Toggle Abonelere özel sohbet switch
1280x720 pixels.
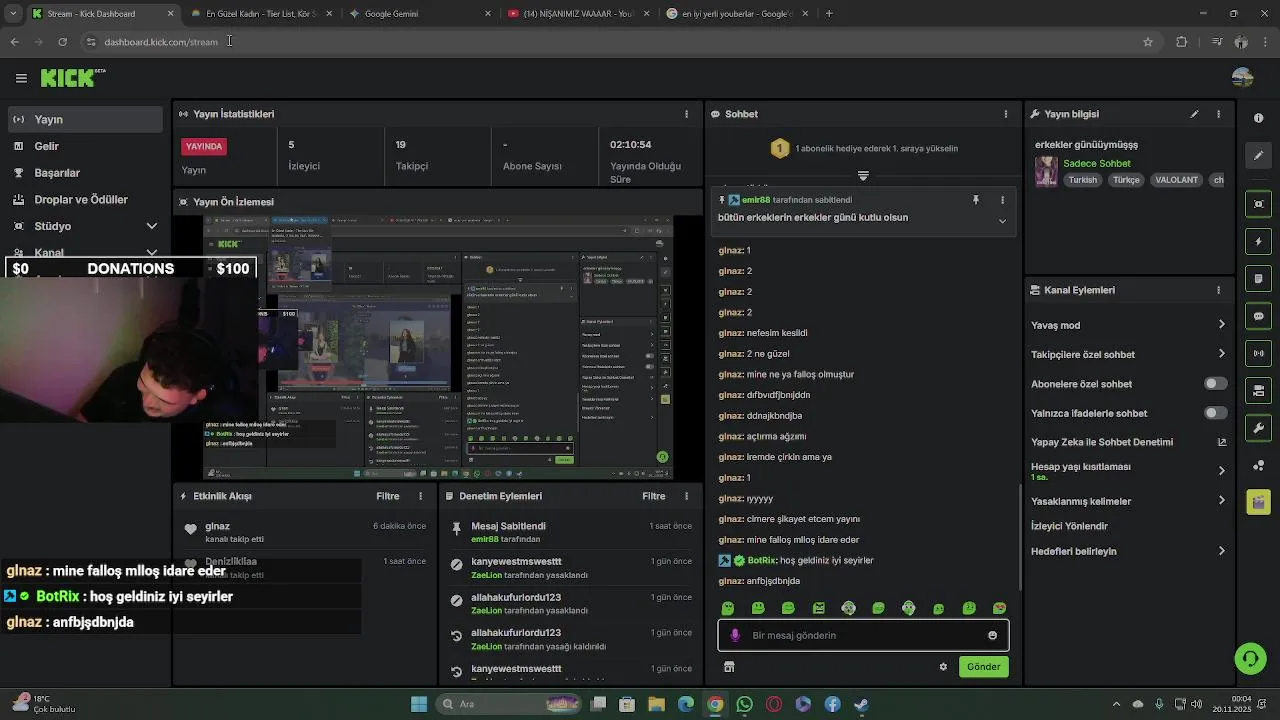pyautogui.click(x=1215, y=384)
